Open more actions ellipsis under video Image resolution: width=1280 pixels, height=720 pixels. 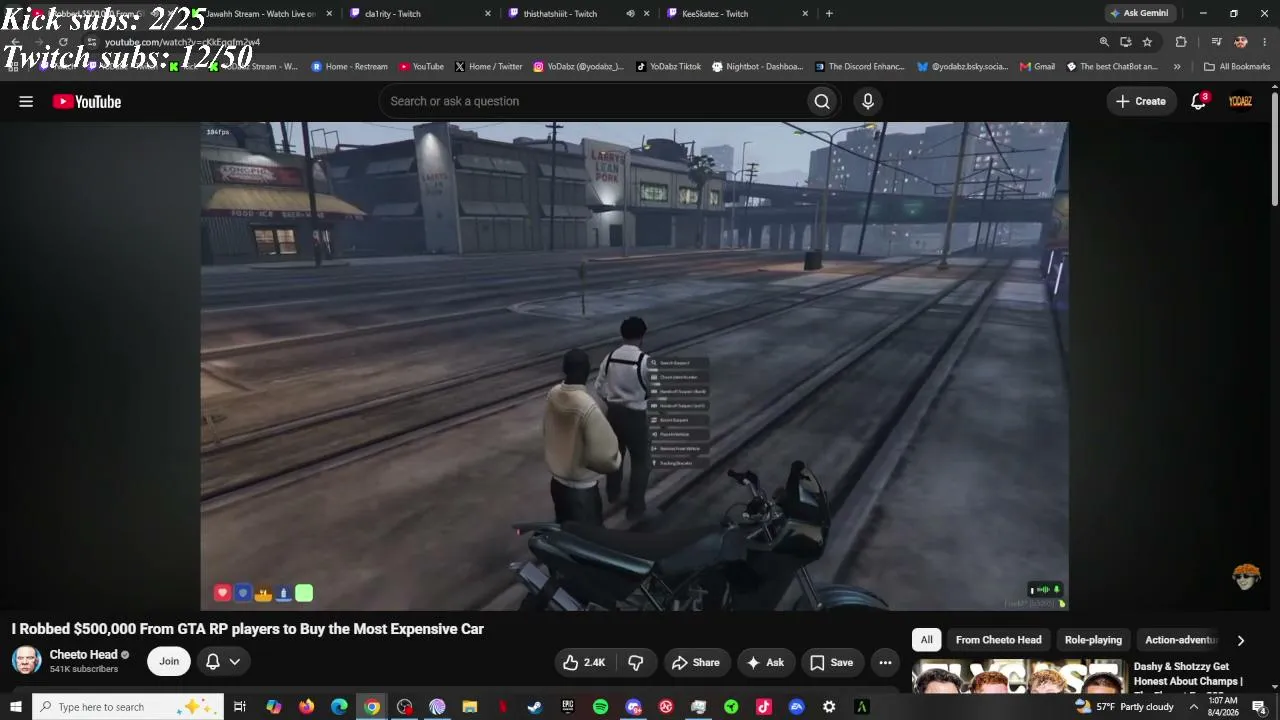[885, 662]
